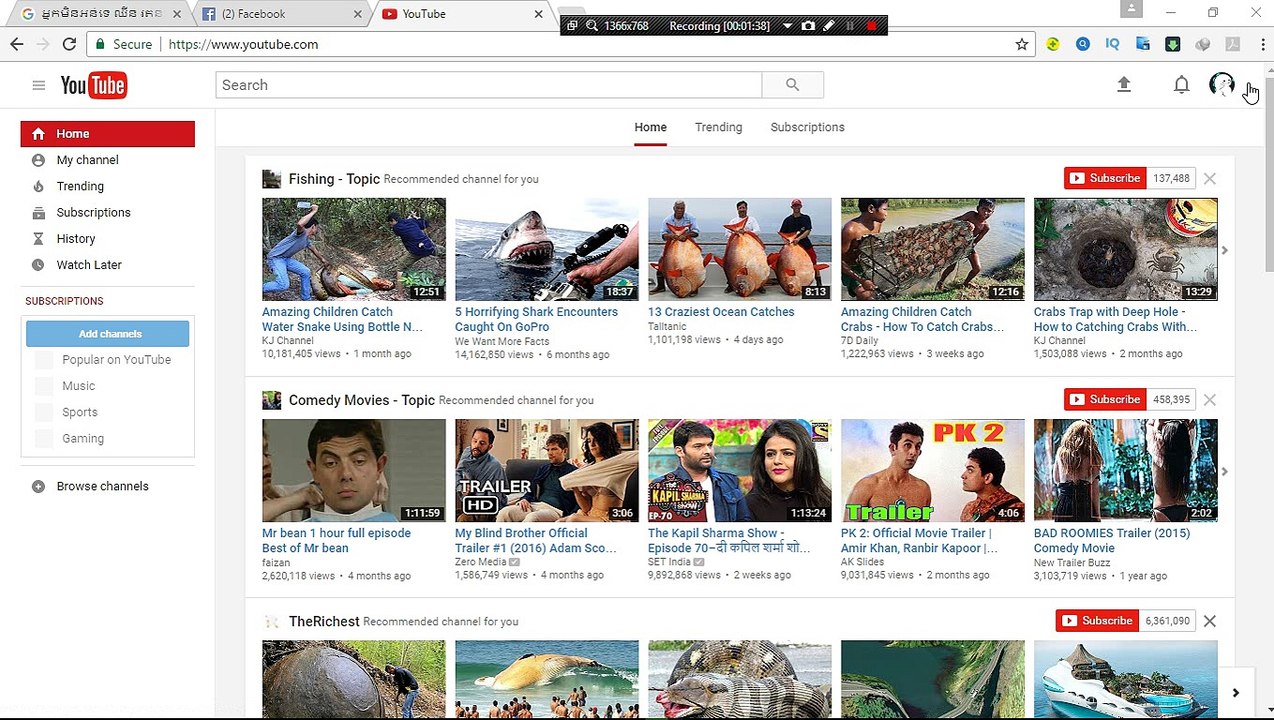Click the Subscriptions sidebar icon
Screen dimensions: 1274x720
coord(38,213)
